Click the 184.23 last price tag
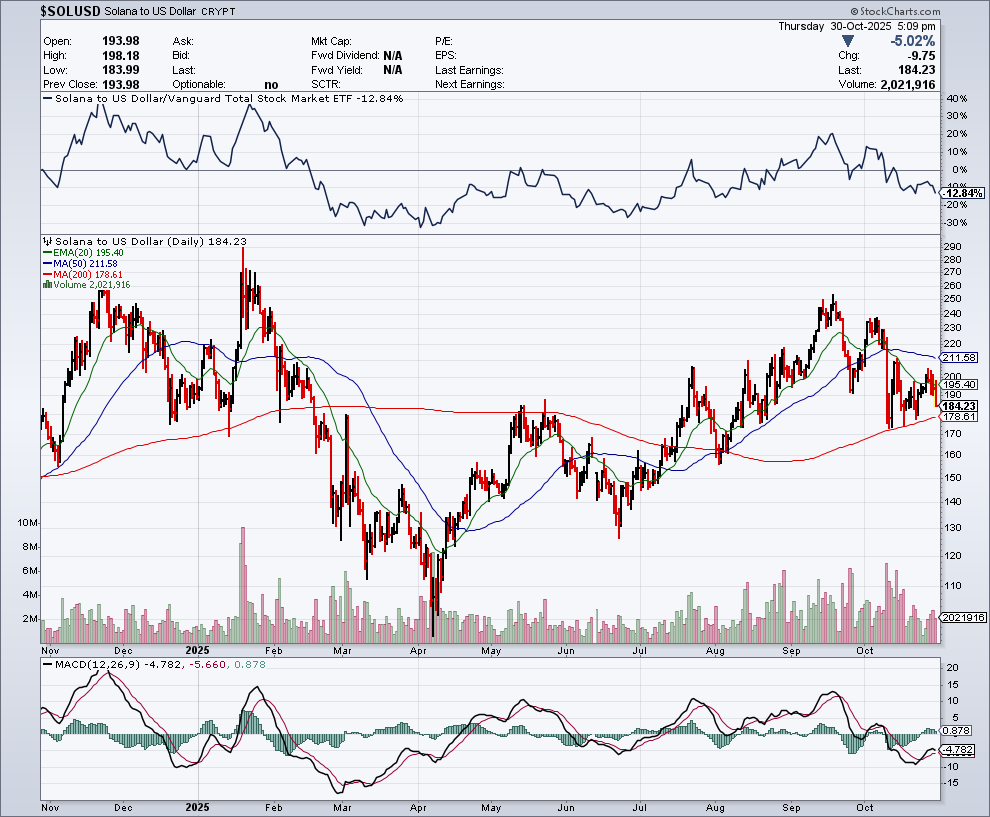990x817 pixels. click(x=960, y=406)
